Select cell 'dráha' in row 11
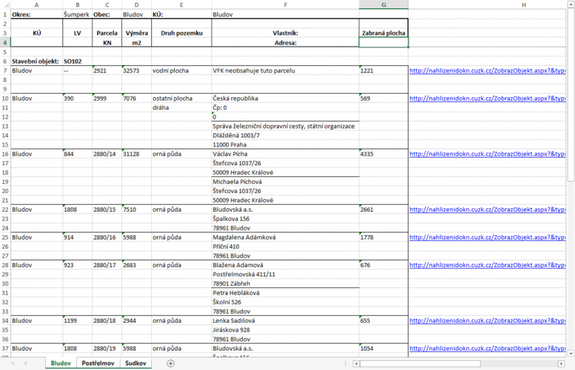Image resolution: width=575 pixels, height=370 pixels. coord(181,108)
